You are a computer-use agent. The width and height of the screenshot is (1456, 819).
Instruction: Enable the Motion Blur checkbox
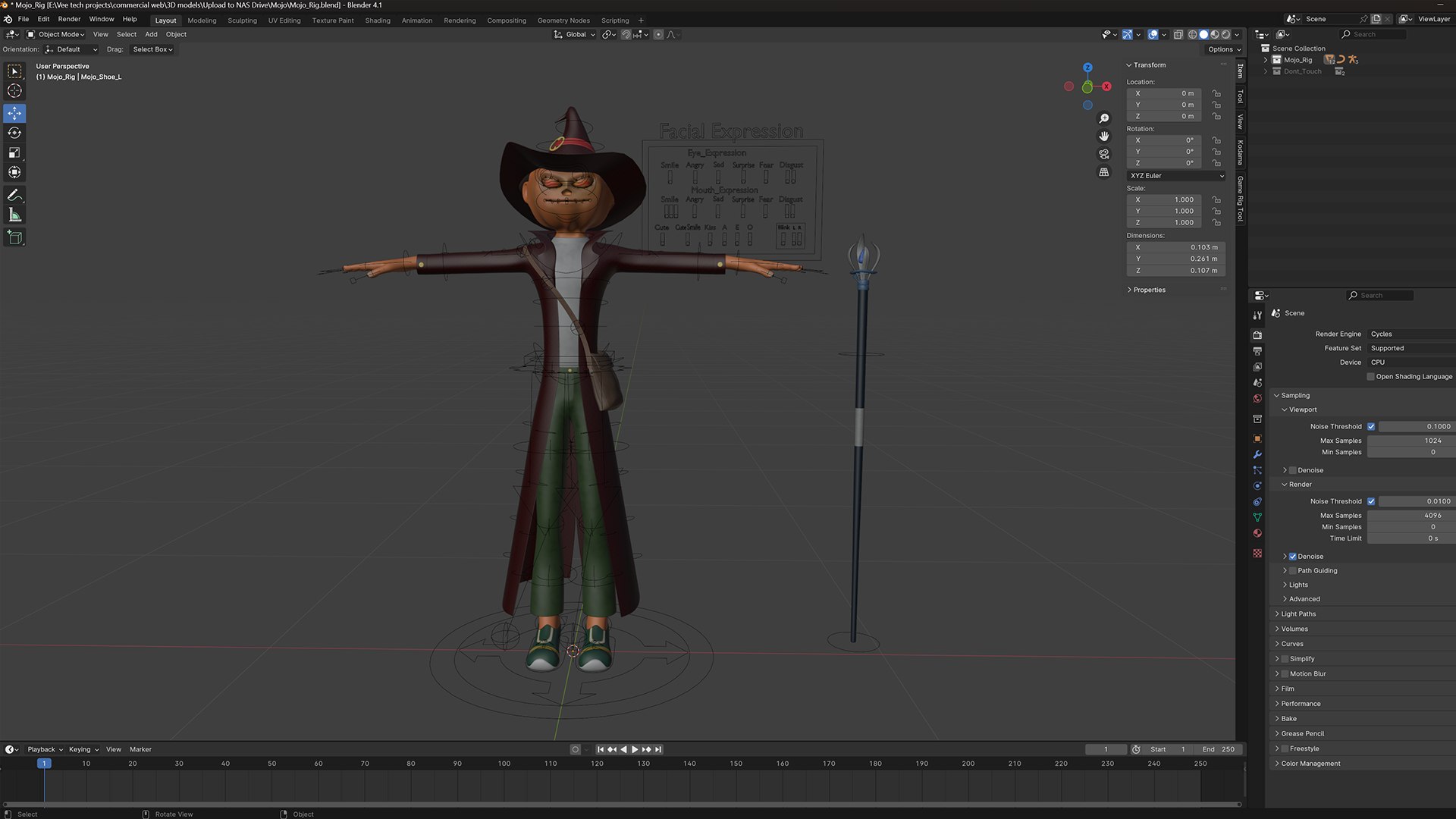pyautogui.click(x=1285, y=674)
